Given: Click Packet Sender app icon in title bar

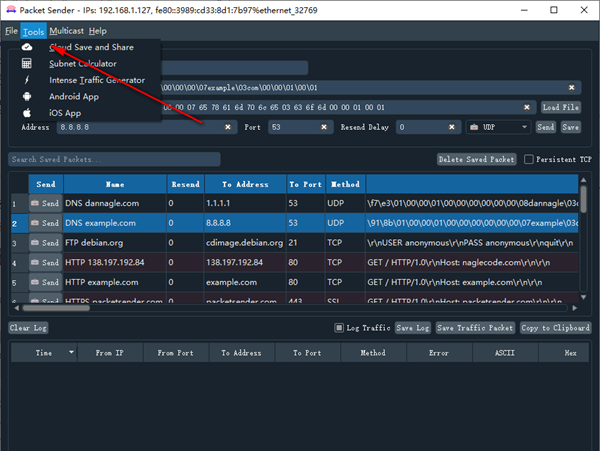Looking at the screenshot, I should pos(11,10).
